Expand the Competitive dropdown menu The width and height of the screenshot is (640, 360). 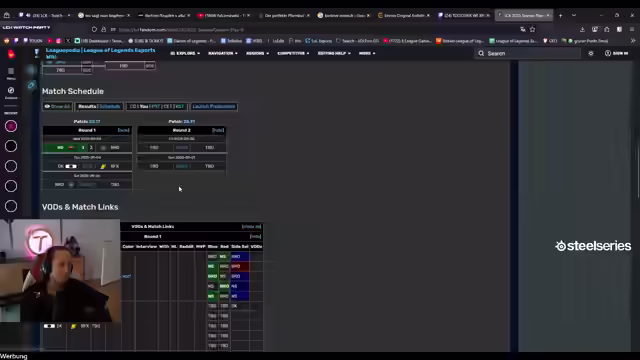[x=293, y=53]
